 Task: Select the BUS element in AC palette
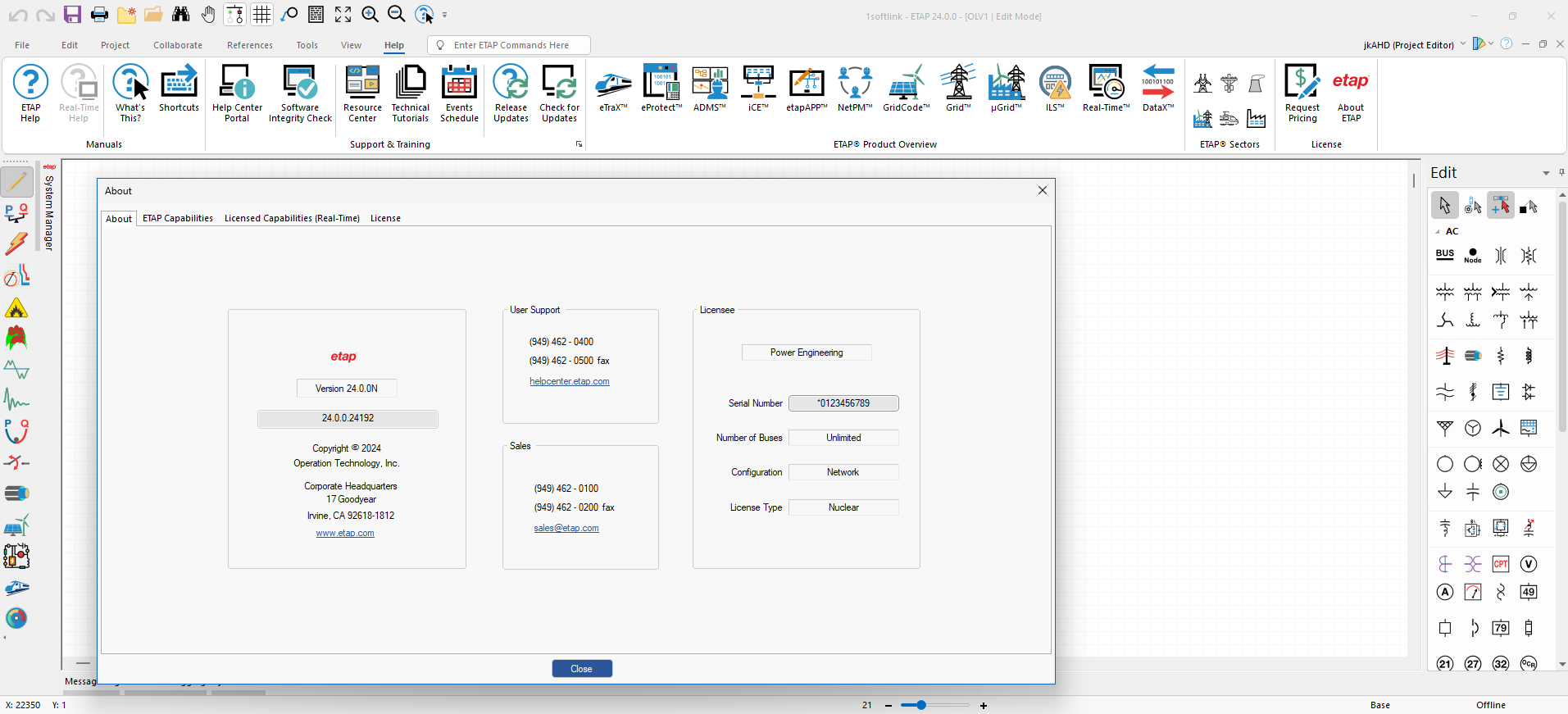pos(1445,255)
